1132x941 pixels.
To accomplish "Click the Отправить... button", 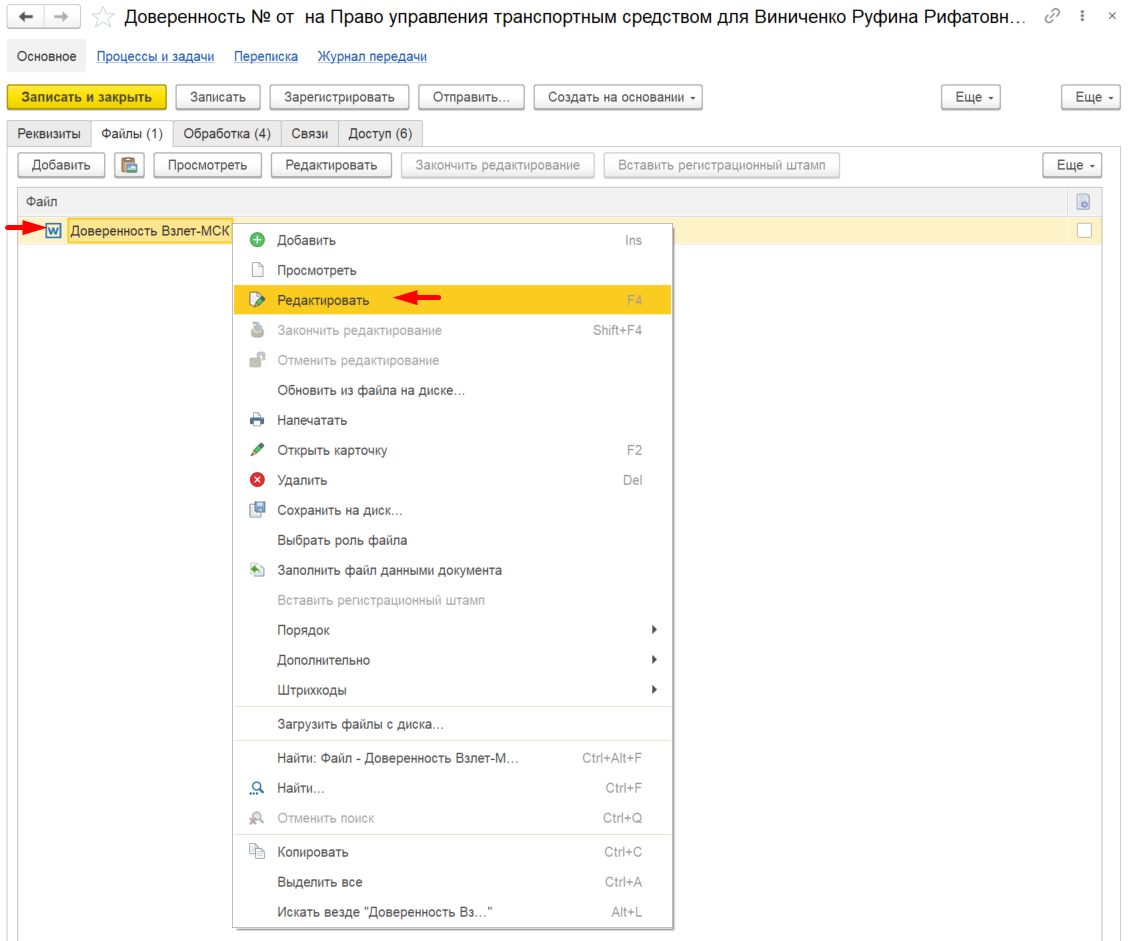I will click(471, 97).
